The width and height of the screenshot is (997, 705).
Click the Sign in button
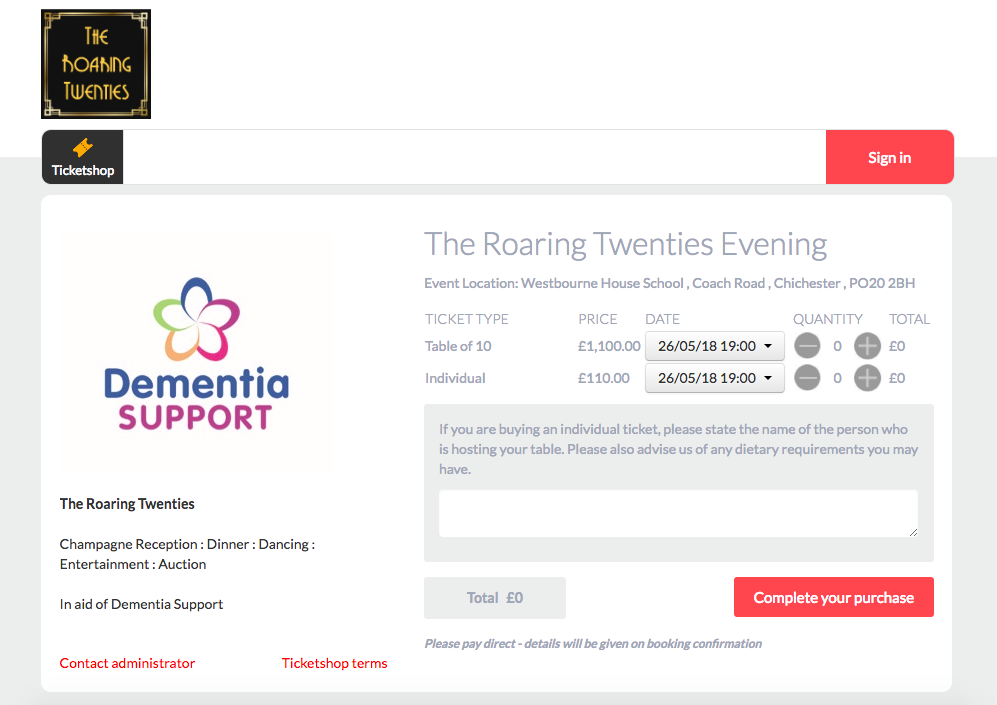tap(890, 157)
